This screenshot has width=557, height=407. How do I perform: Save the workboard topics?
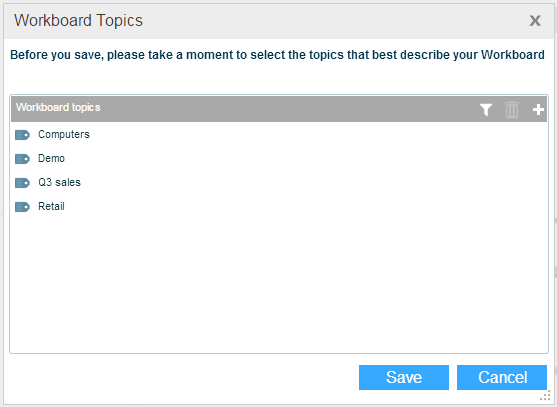(404, 377)
